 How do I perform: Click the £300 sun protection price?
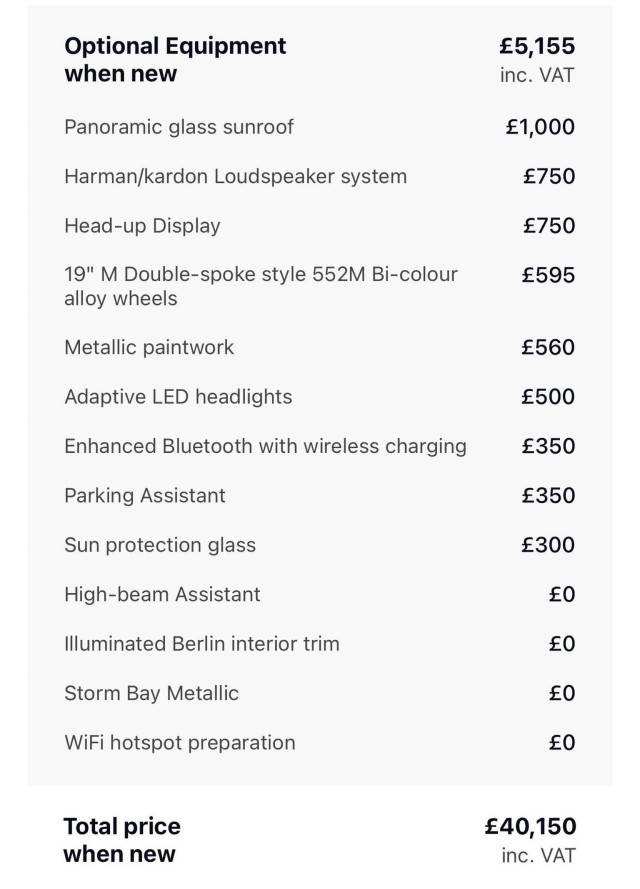tap(548, 545)
